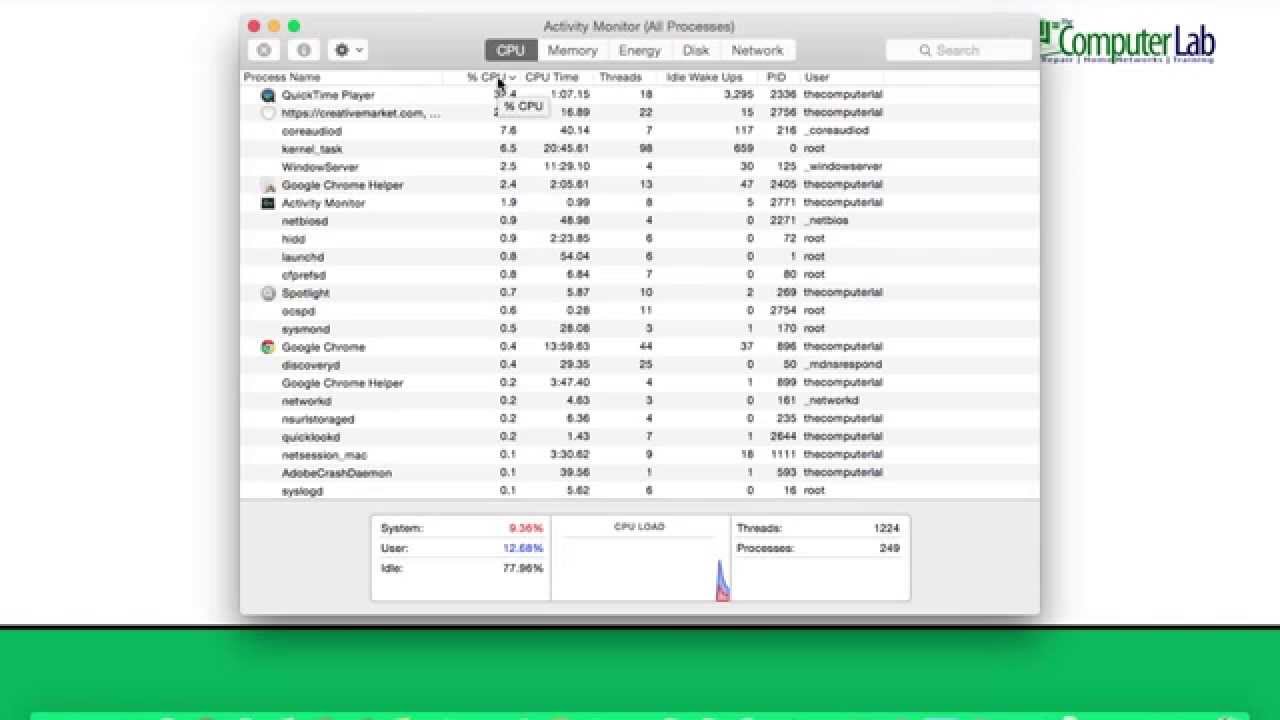Switch to the Memory tab

(572, 50)
